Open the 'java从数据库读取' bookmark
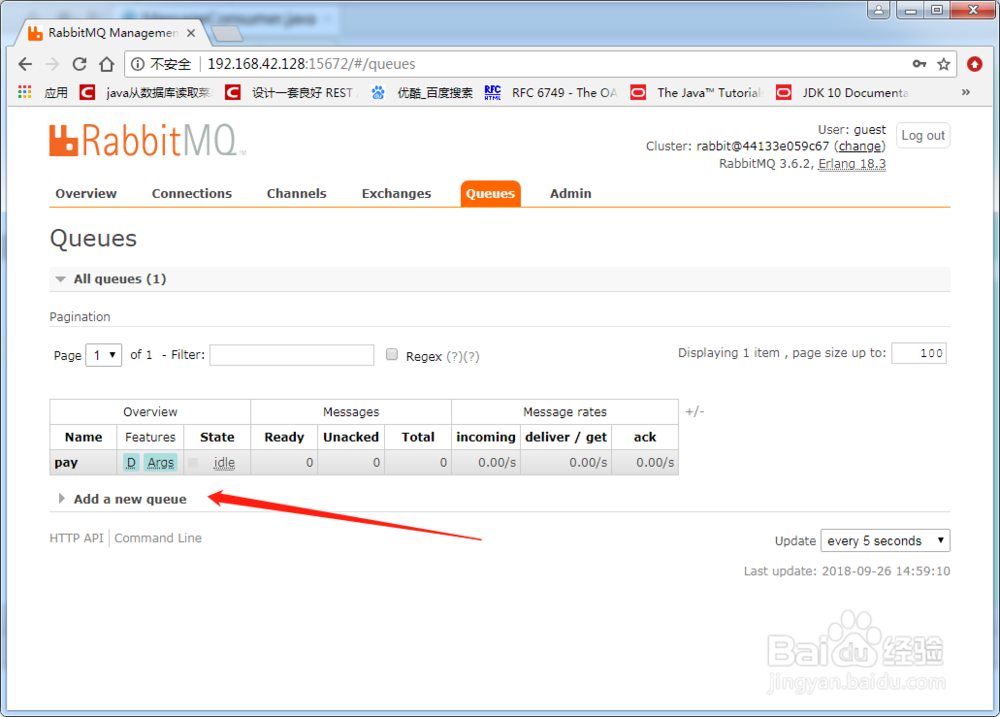The image size is (1000, 717). [x=145, y=92]
